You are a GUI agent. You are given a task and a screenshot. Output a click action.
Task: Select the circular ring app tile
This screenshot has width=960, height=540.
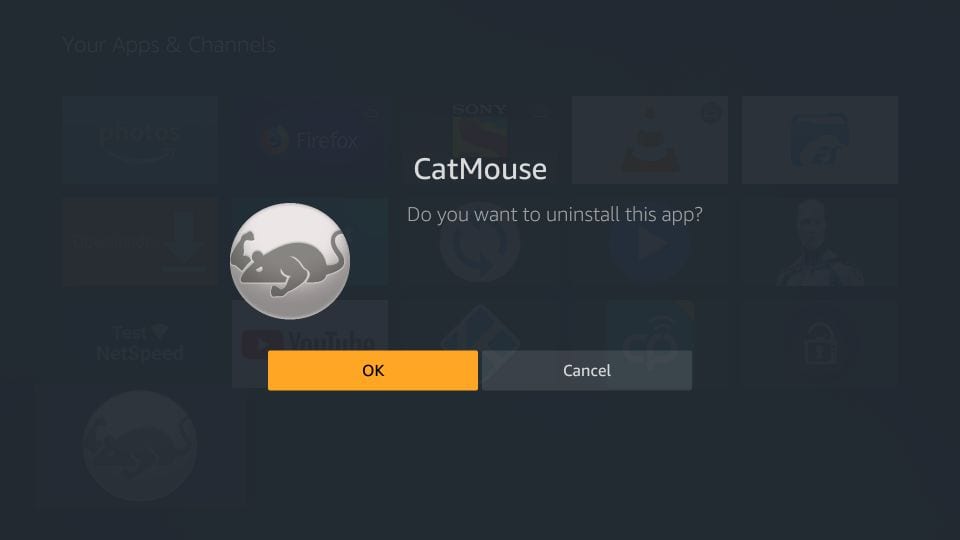coord(480,242)
